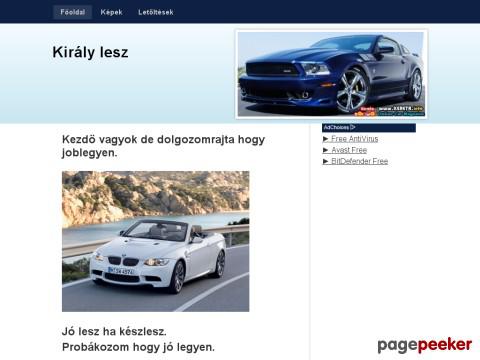Click the arrow before Free AntiVirus
Screen dimensions: 480x360
pyautogui.click(x=325, y=139)
